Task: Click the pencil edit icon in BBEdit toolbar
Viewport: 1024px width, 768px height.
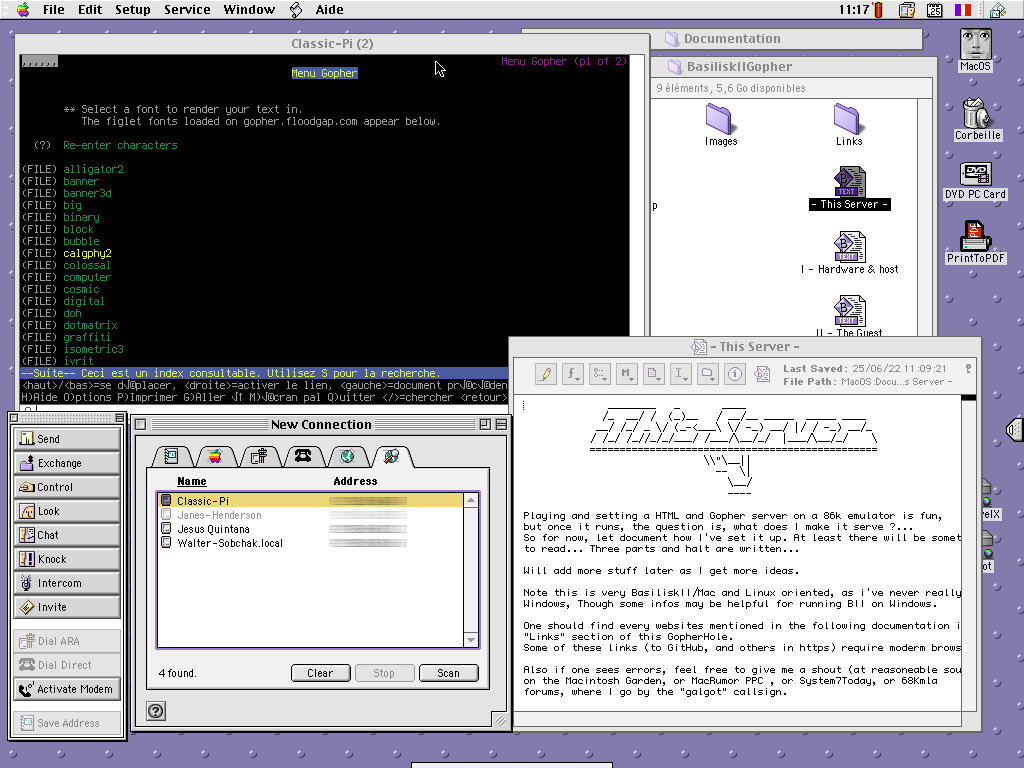Action: tap(545, 374)
